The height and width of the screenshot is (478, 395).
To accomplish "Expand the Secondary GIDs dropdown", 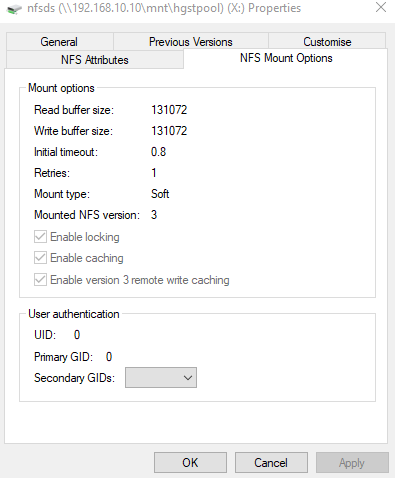I will [x=161, y=378].
